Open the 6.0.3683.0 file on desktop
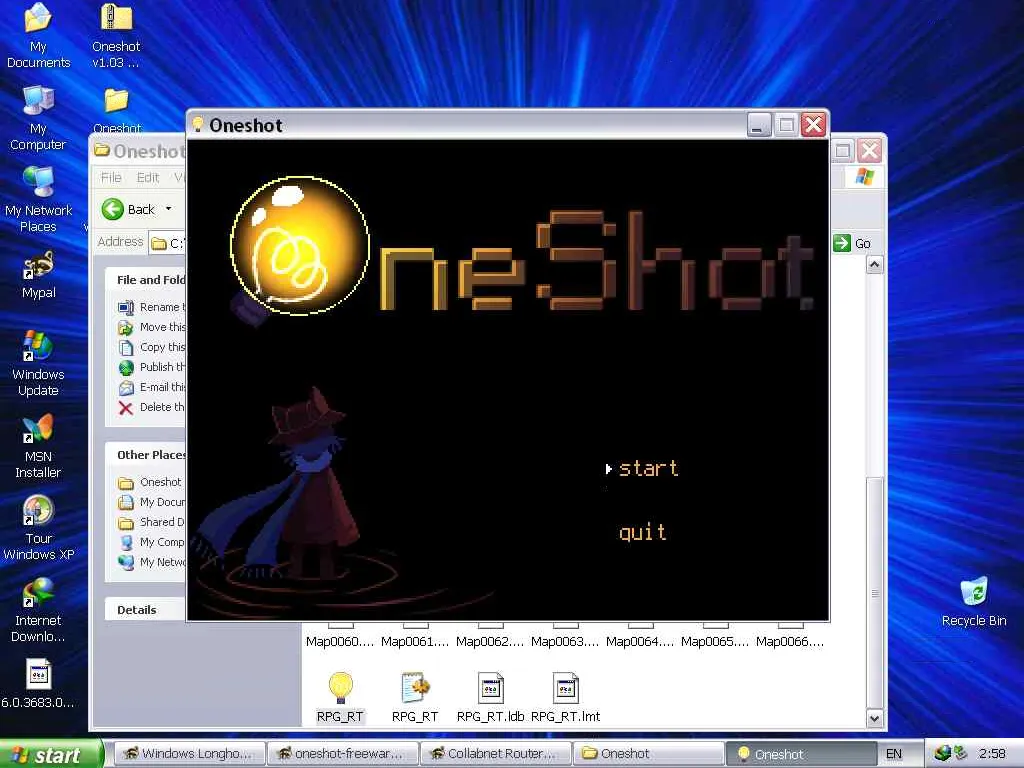Image resolution: width=1024 pixels, height=768 pixels. coord(38,684)
